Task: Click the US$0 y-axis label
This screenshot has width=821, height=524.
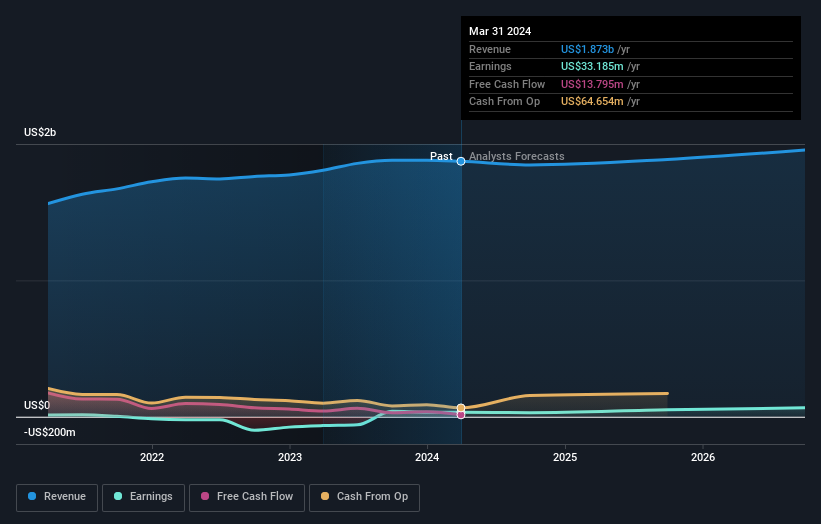Action: coord(36,405)
